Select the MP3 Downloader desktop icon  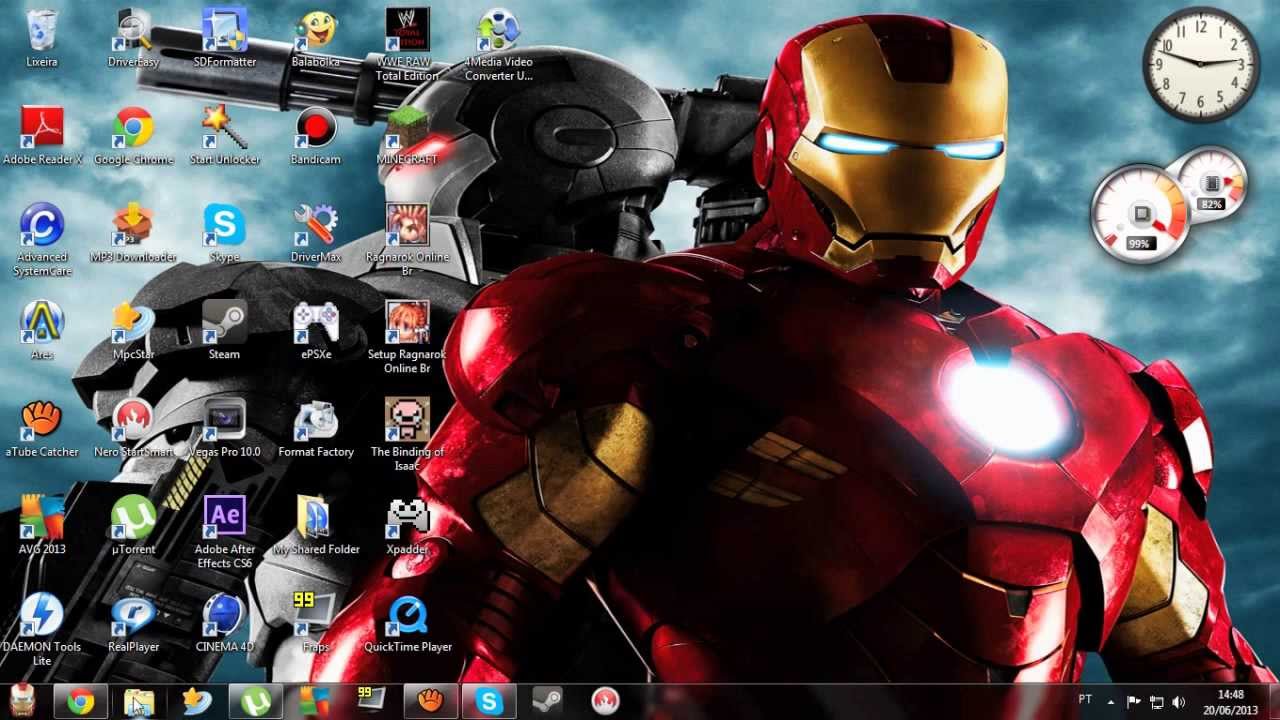point(133,234)
